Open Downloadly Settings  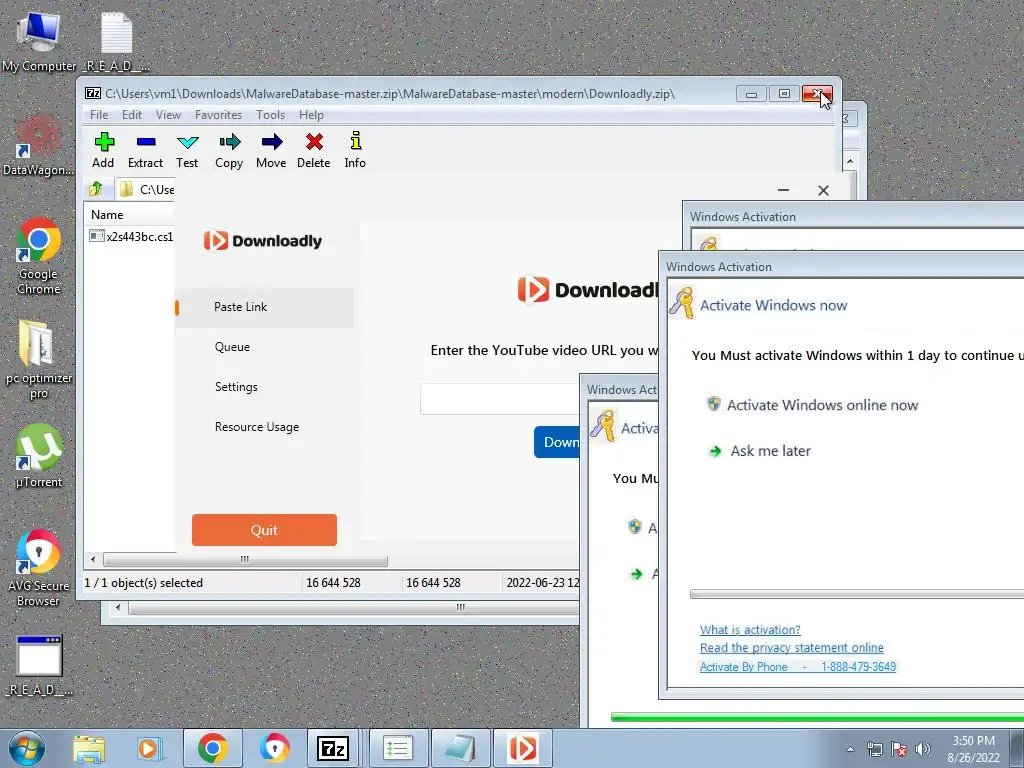236,387
